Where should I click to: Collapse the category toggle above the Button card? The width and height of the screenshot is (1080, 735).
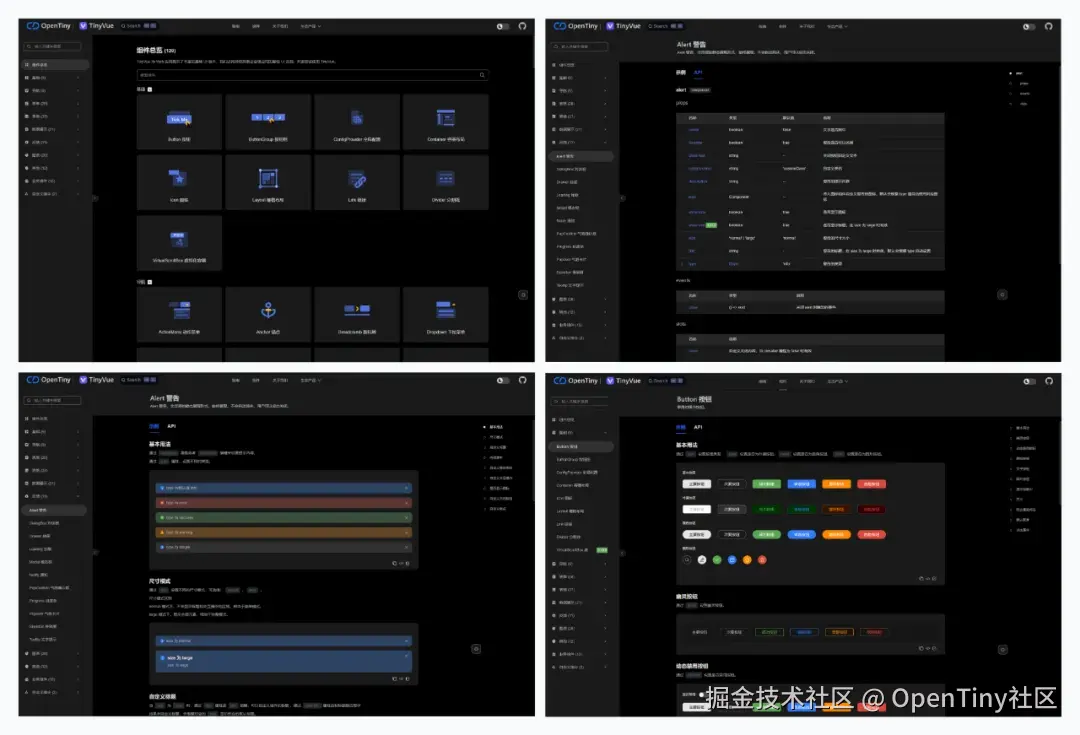(149, 90)
